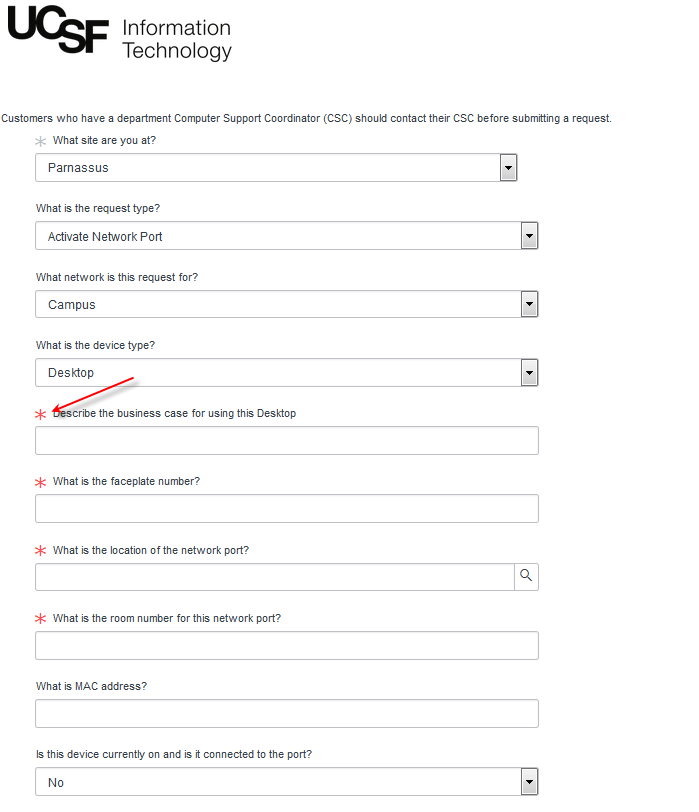Click the asterisk beside room number question

39,618
